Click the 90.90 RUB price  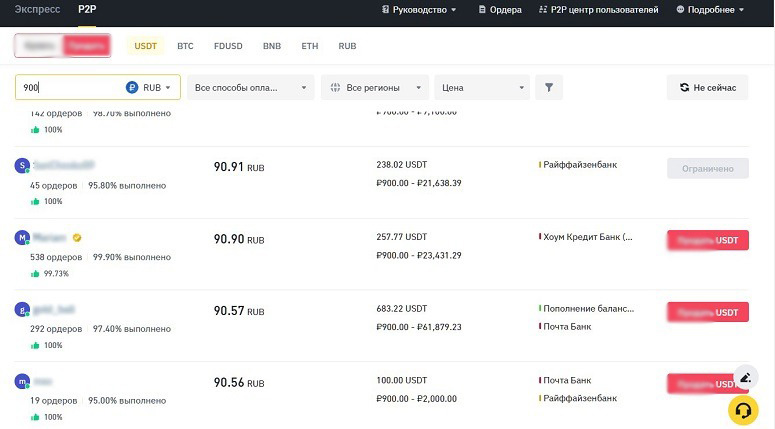pyautogui.click(x=239, y=239)
